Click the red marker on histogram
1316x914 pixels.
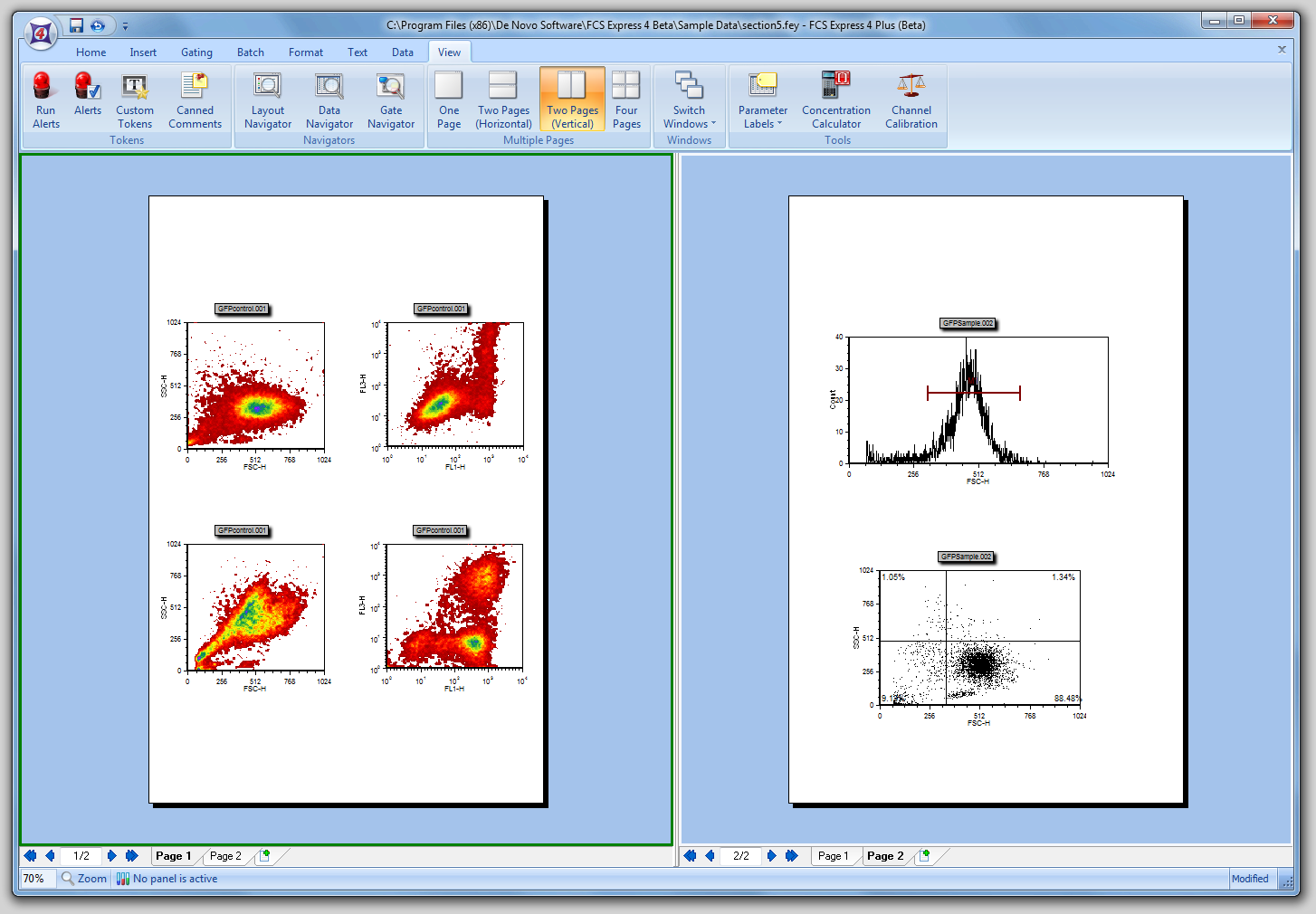974,393
